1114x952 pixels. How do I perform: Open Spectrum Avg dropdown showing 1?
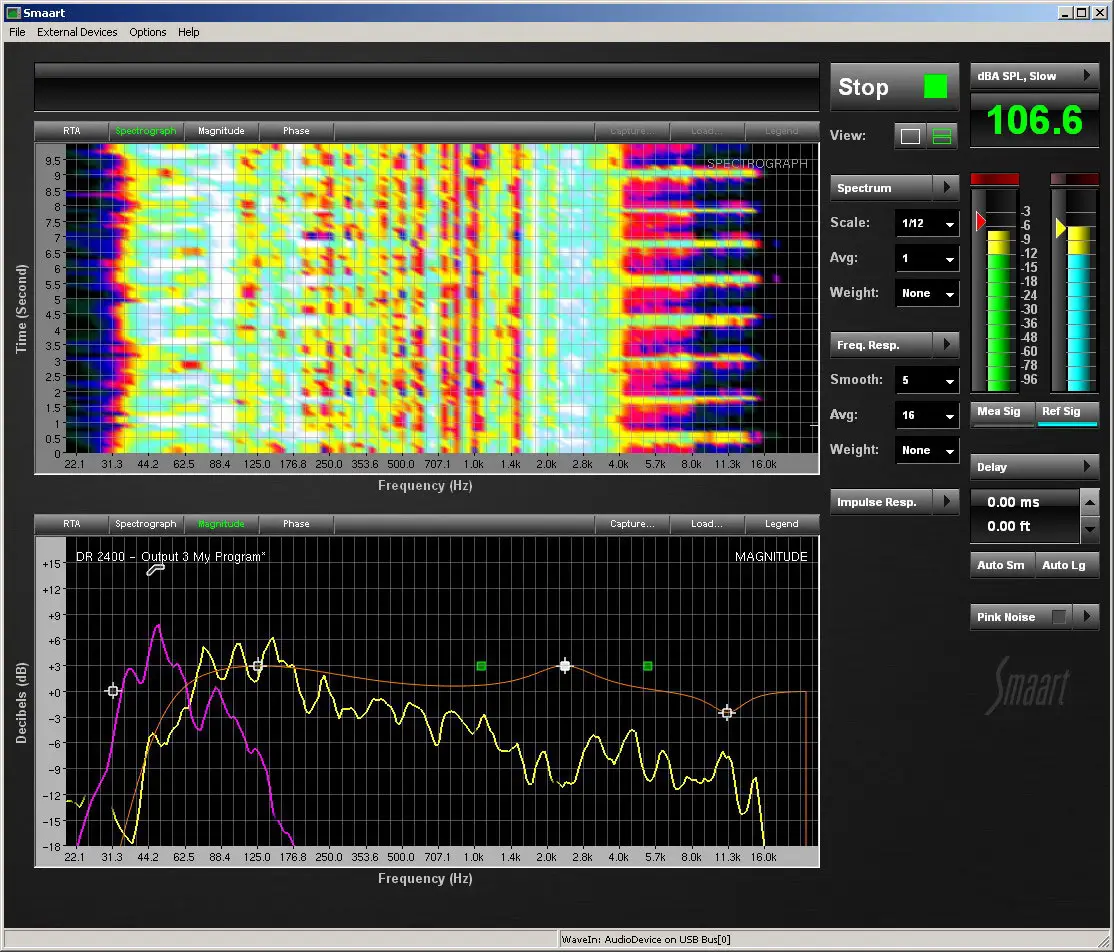[926, 259]
